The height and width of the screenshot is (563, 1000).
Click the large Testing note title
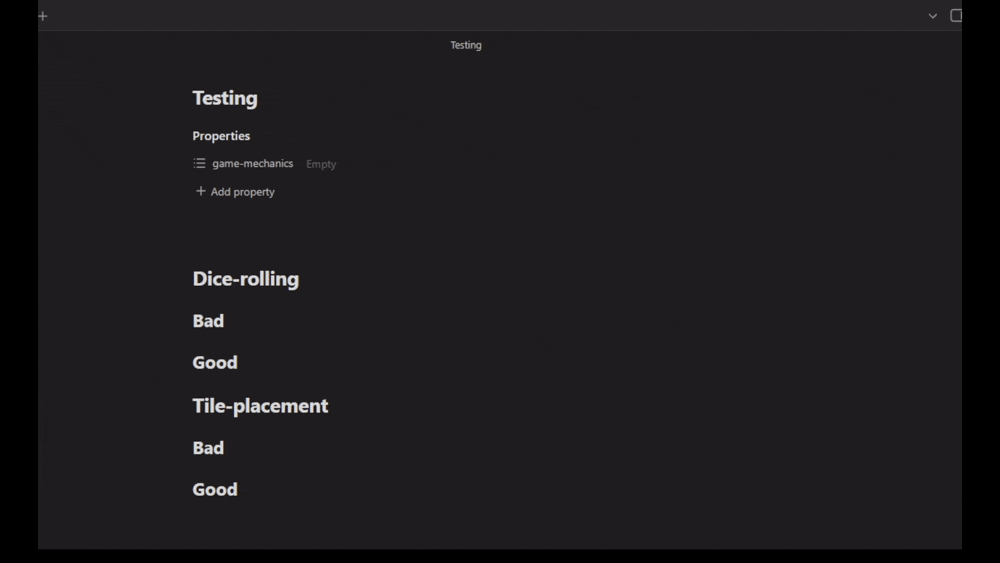tap(225, 98)
